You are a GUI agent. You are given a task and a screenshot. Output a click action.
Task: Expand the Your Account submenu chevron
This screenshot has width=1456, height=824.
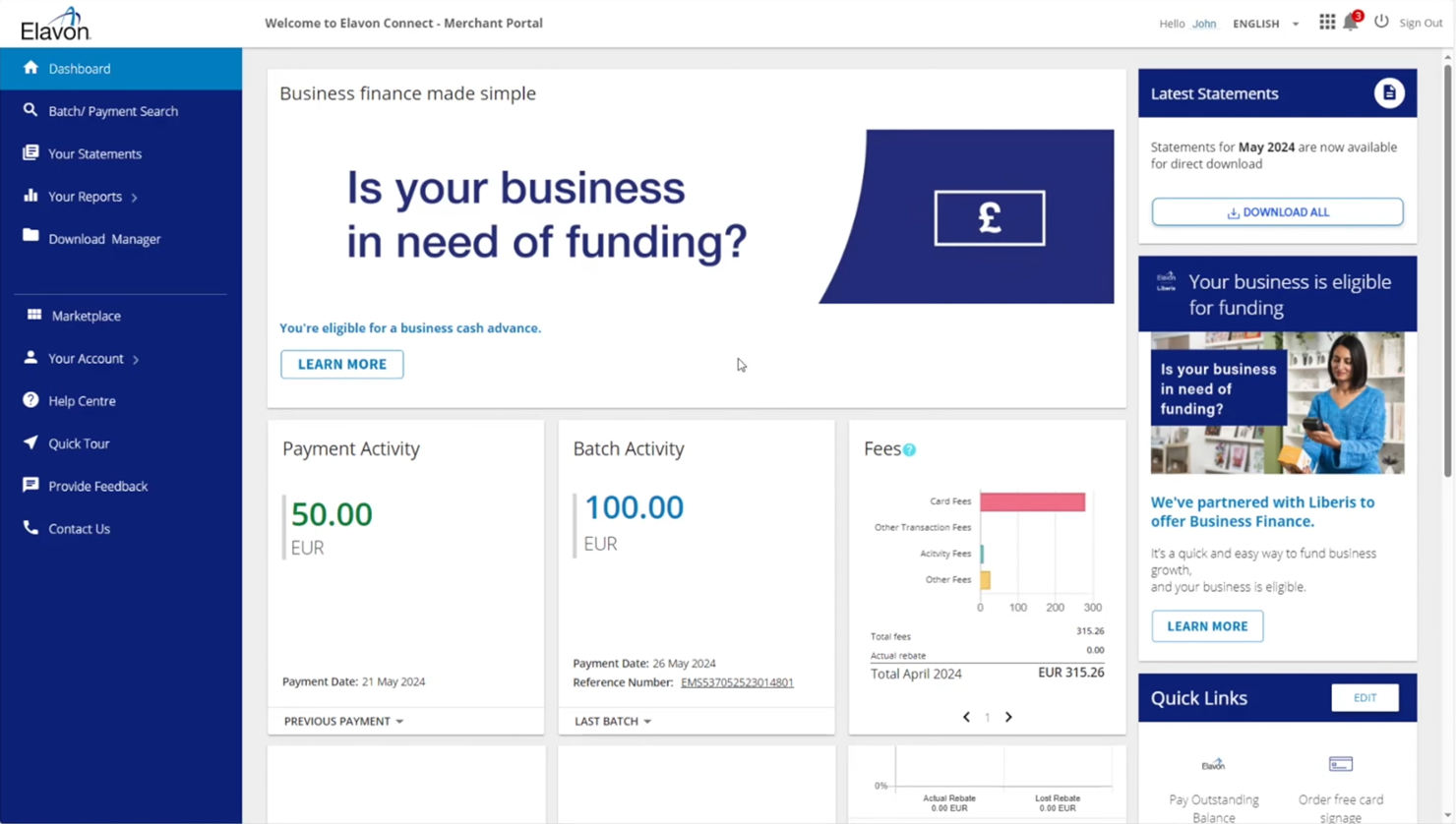pos(136,360)
